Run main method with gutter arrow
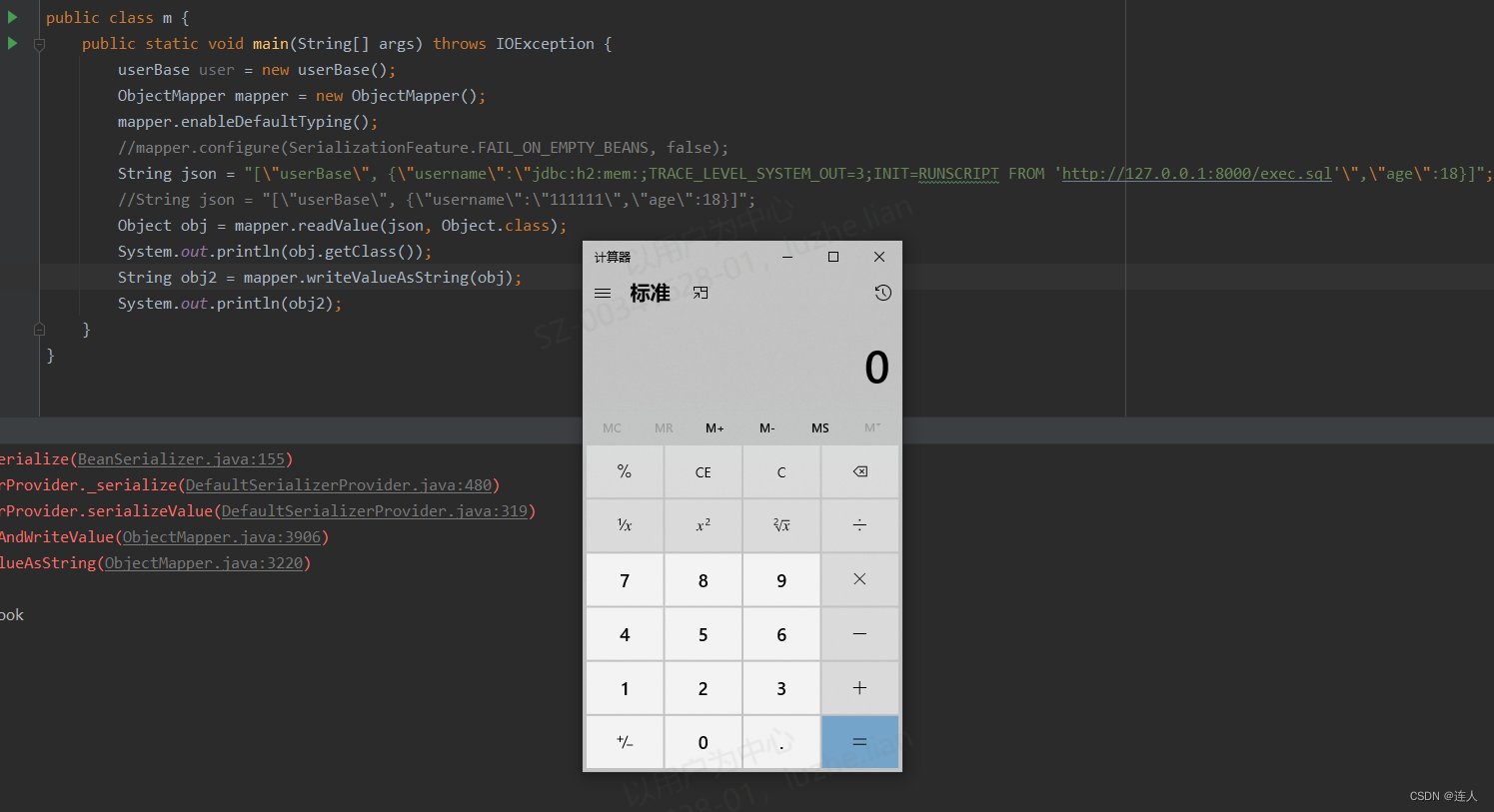This screenshot has width=1494, height=812. [12, 43]
